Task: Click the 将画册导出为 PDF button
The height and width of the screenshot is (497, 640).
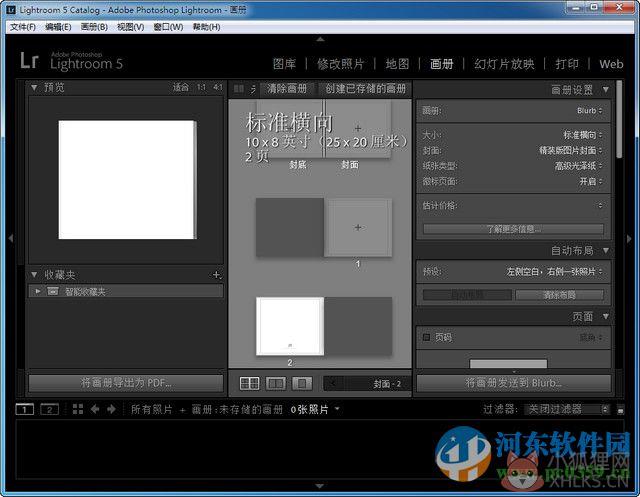Action: 126,383
